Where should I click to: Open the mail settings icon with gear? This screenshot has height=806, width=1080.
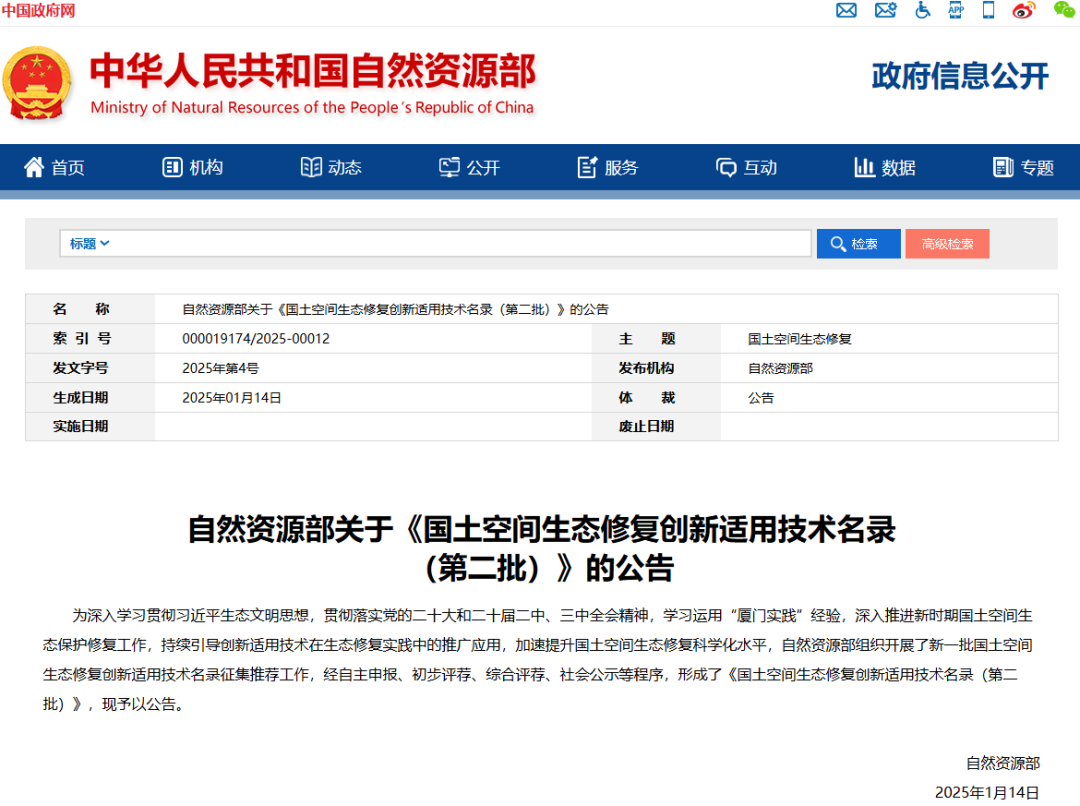pos(885,11)
